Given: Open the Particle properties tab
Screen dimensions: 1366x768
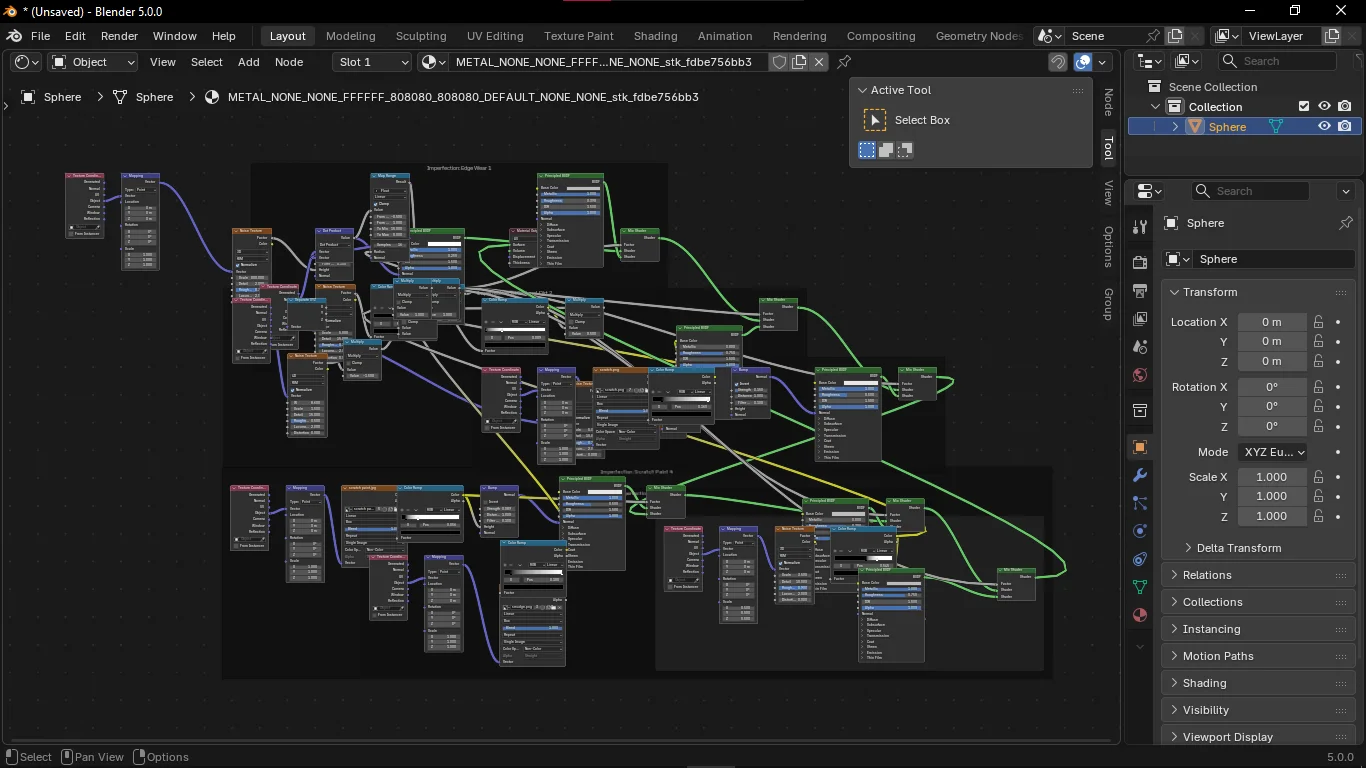Looking at the screenshot, I should click(1139, 504).
